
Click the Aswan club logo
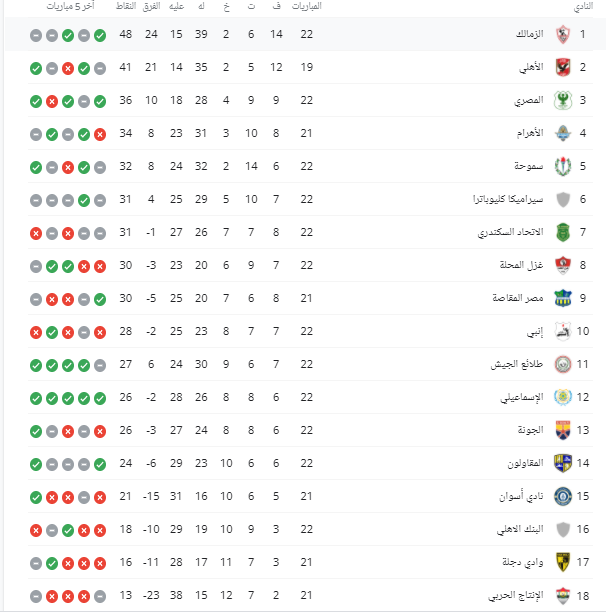pyautogui.click(x=563, y=496)
